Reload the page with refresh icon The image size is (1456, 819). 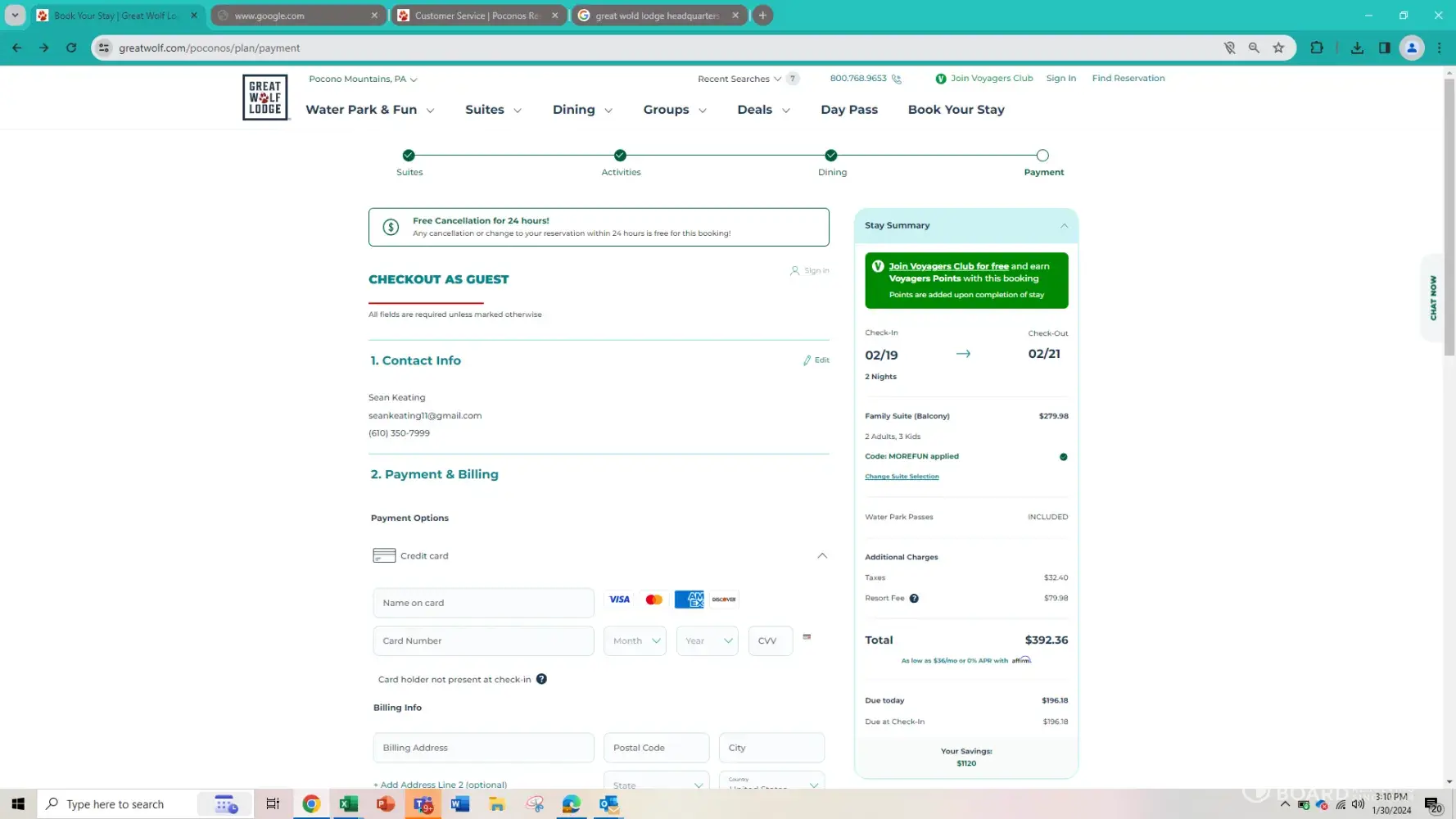[x=71, y=48]
